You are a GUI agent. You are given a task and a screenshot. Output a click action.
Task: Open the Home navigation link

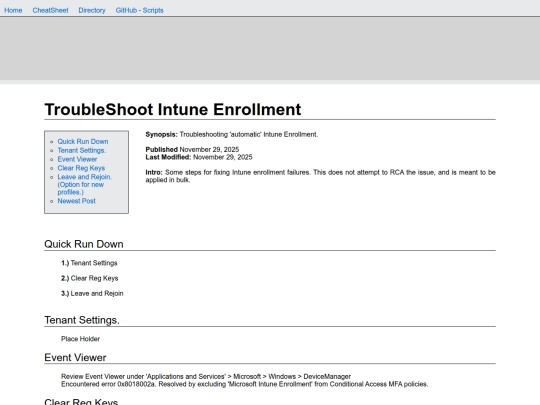pyautogui.click(x=13, y=10)
